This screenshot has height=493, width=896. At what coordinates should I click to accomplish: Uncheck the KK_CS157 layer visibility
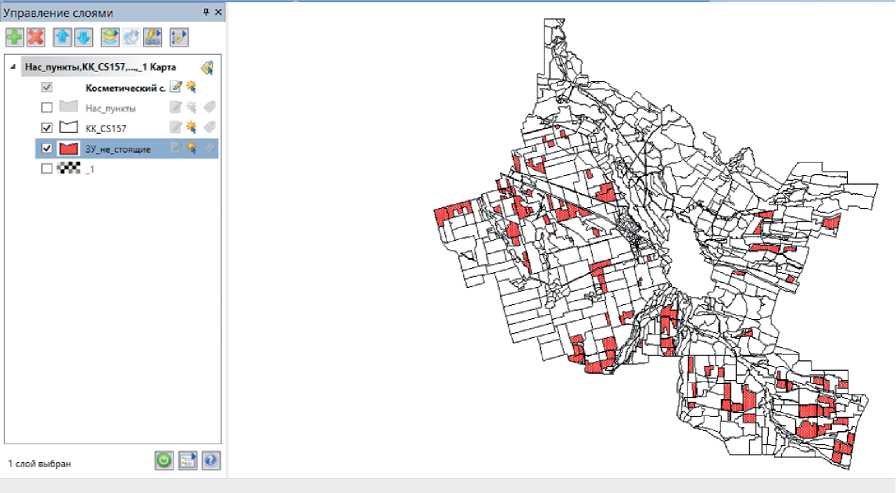pyautogui.click(x=46, y=128)
